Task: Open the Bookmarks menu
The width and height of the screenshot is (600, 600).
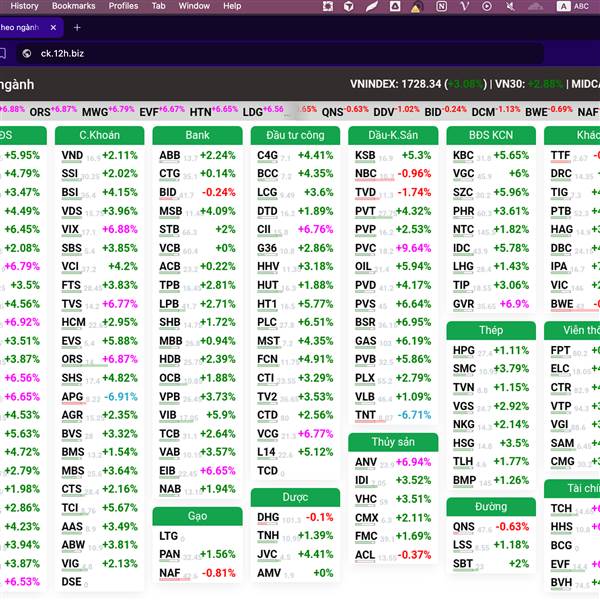Action: [x=73, y=6]
